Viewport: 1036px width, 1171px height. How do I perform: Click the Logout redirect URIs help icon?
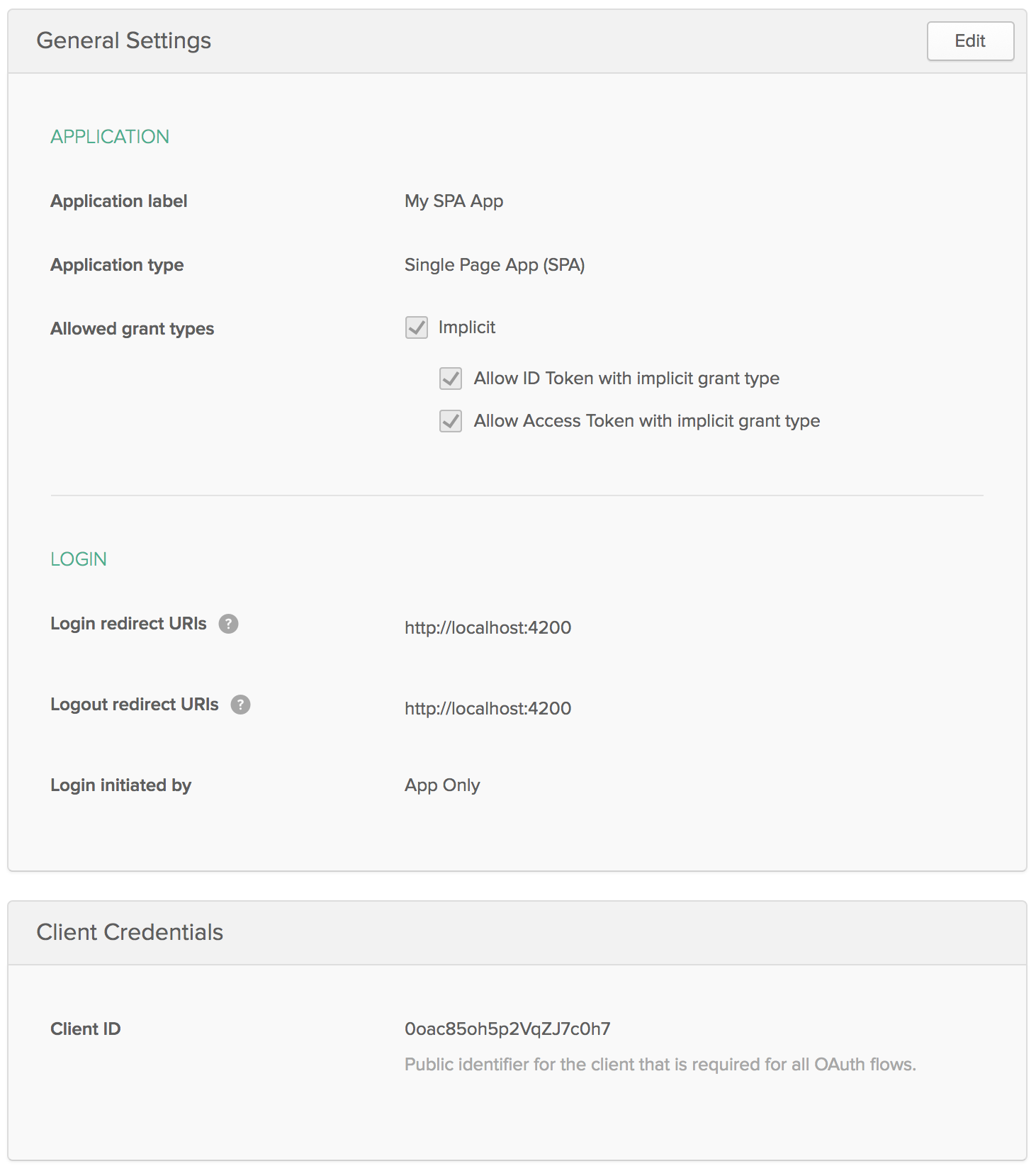(x=240, y=705)
